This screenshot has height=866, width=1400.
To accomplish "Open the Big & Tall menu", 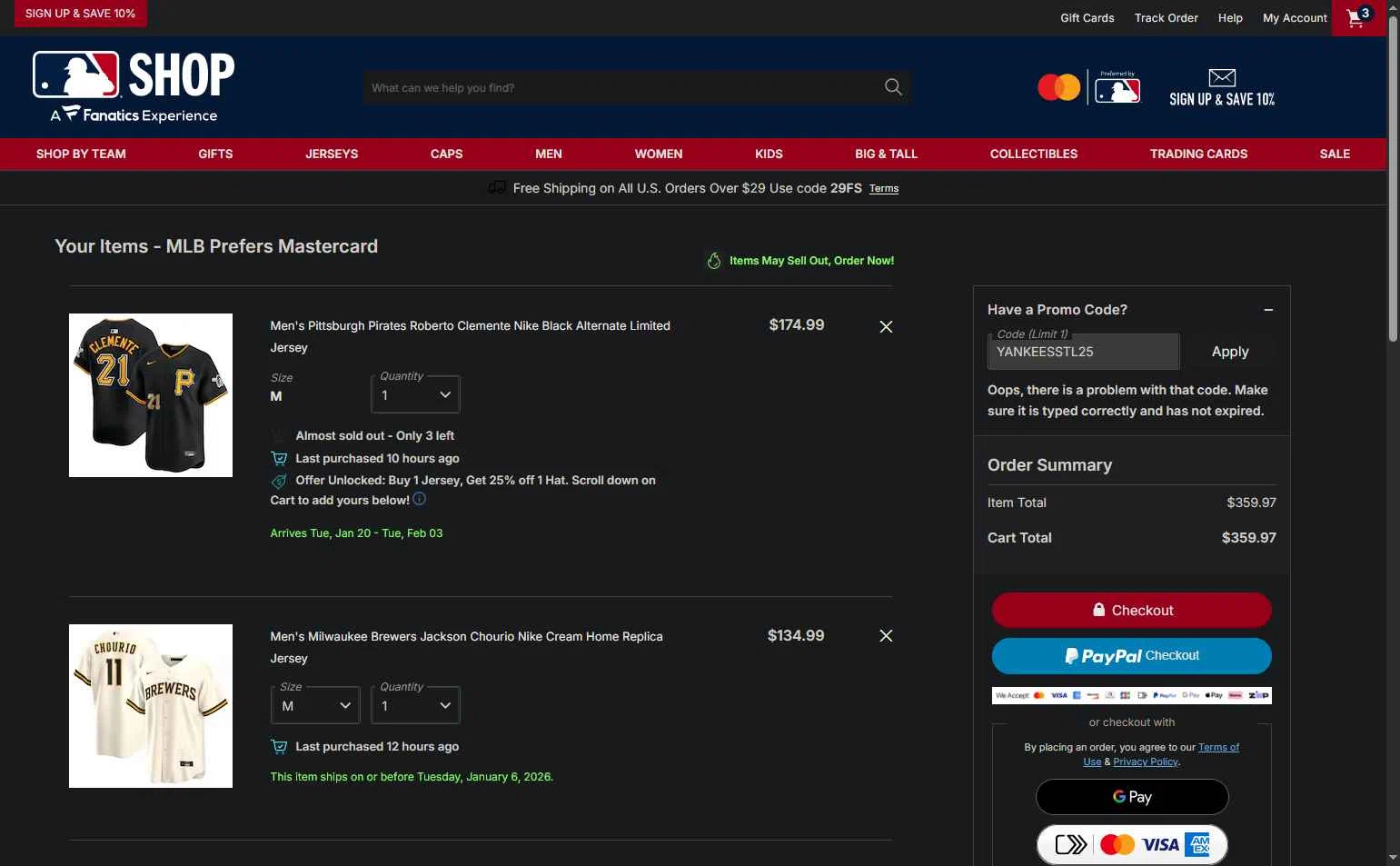I will point(886,154).
